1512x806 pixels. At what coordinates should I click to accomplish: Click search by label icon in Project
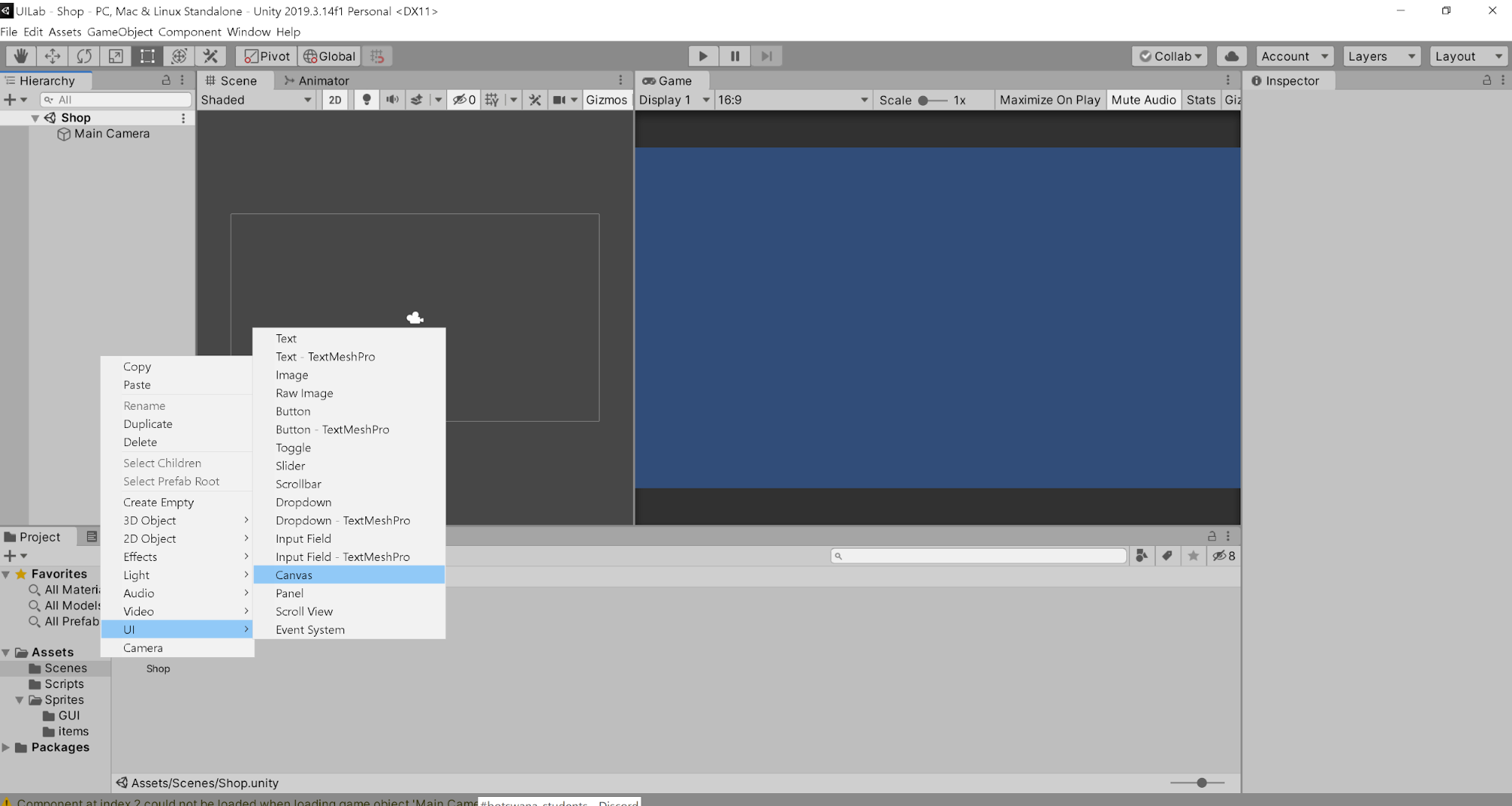coord(1167,556)
